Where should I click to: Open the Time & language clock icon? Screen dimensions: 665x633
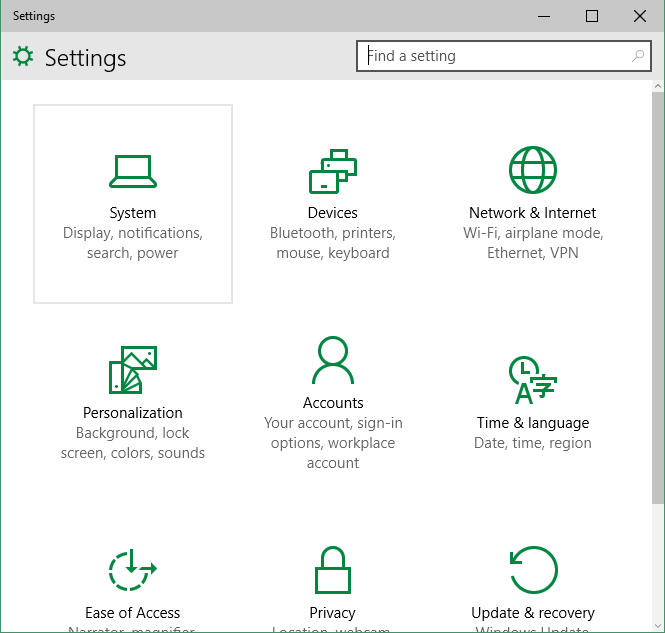[532, 379]
